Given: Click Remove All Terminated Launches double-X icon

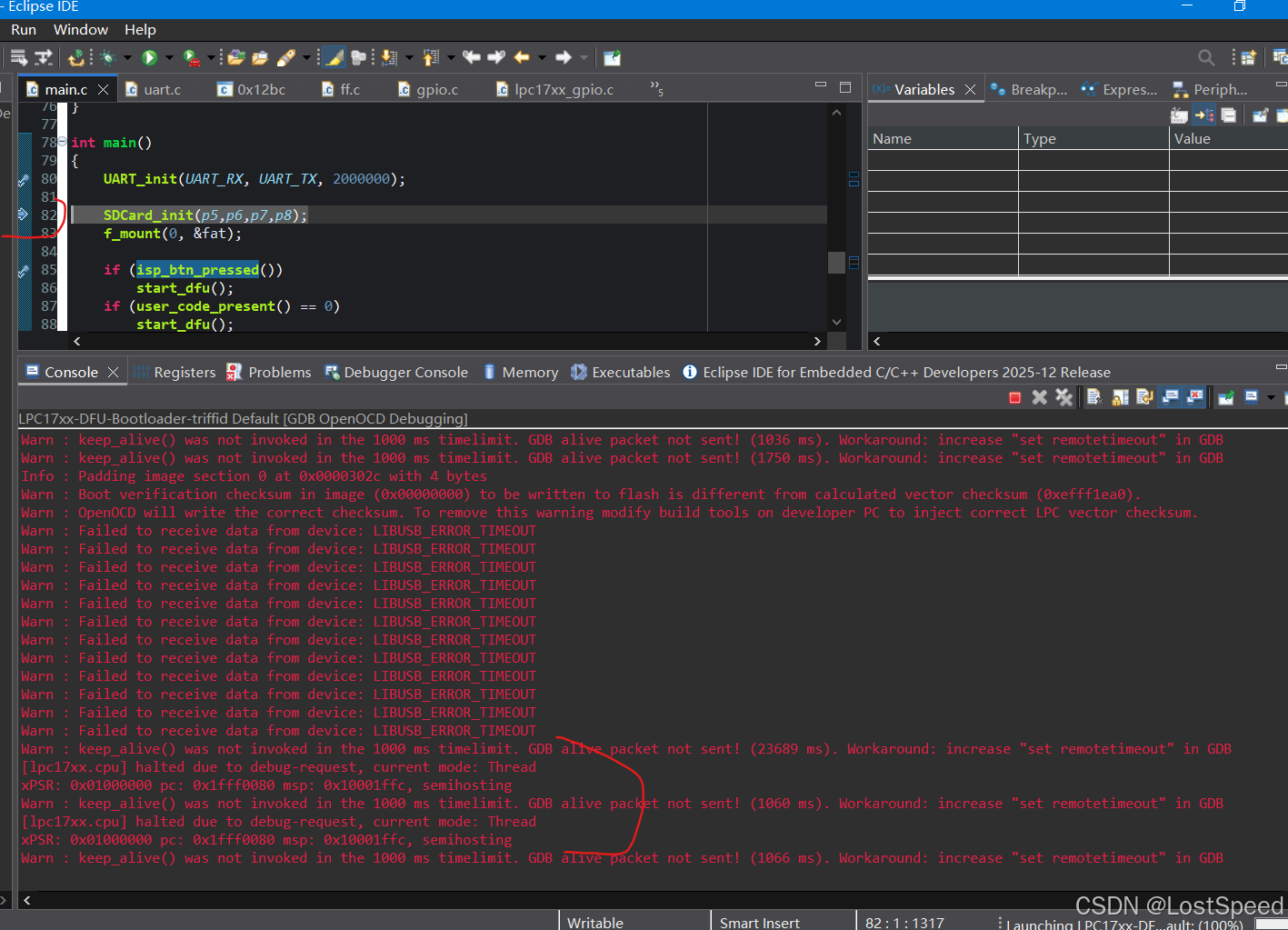Looking at the screenshot, I should (1064, 397).
